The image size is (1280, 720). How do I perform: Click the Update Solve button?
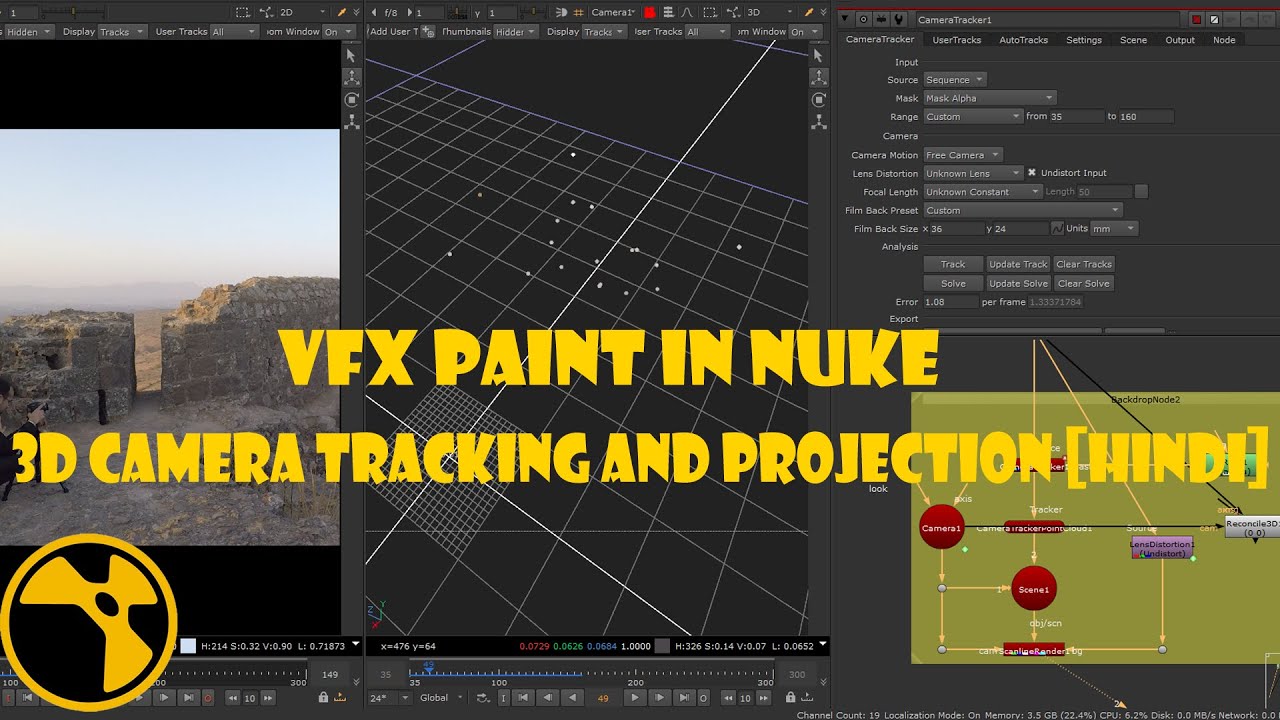[x=1018, y=283]
